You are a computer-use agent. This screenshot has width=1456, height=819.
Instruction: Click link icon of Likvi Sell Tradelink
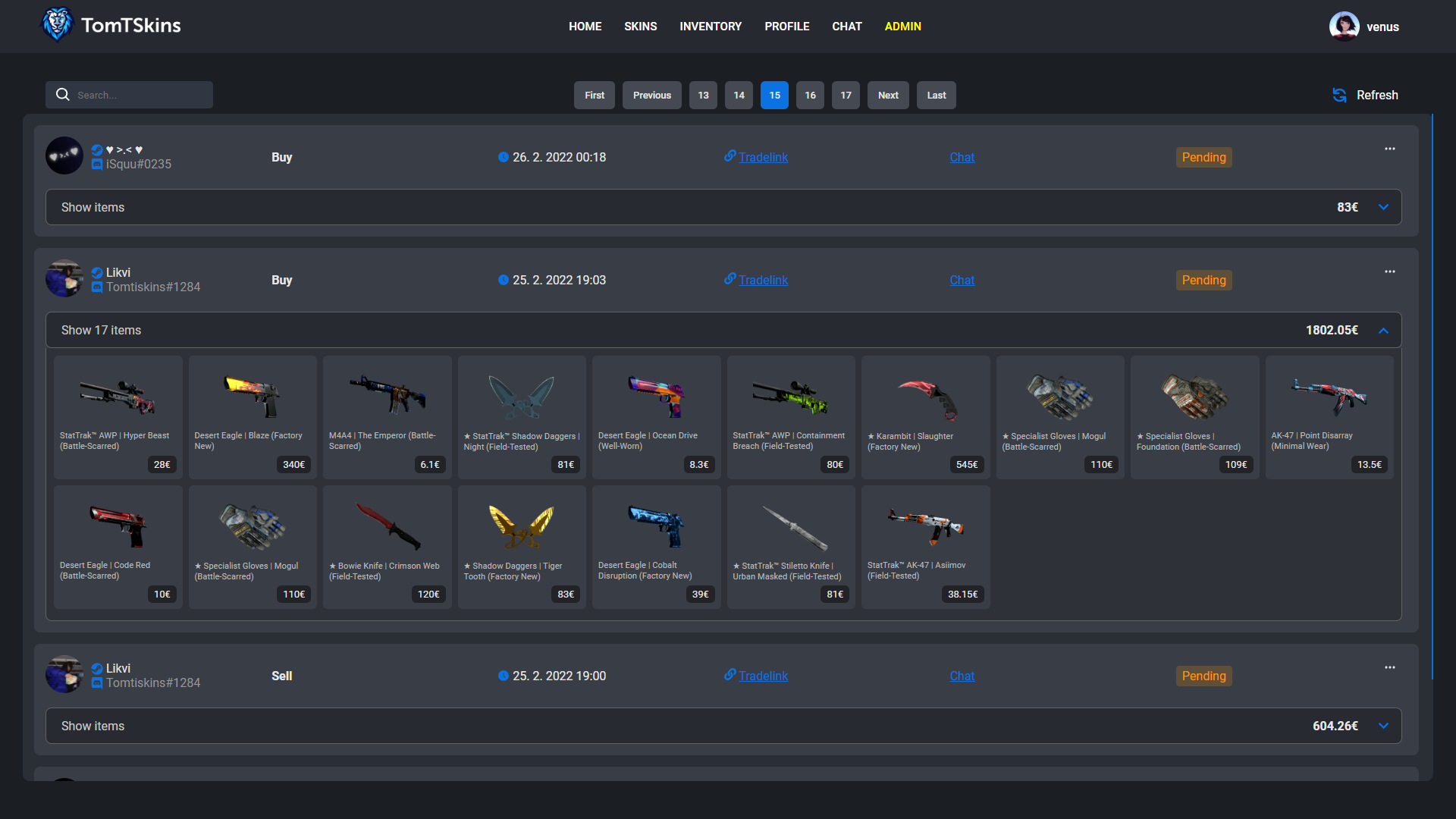[730, 674]
